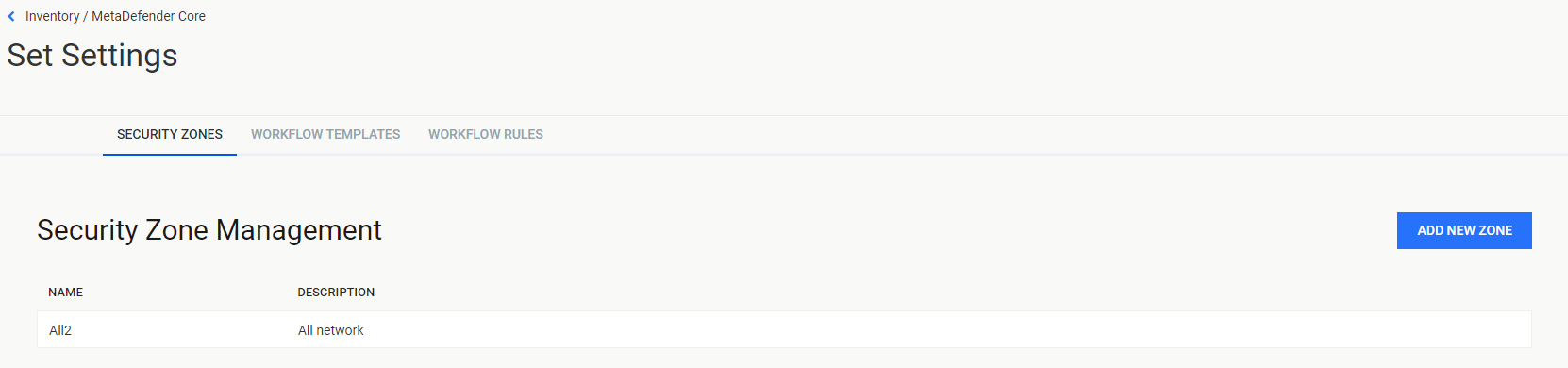Click the Add New Zone button

(1464, 230)
